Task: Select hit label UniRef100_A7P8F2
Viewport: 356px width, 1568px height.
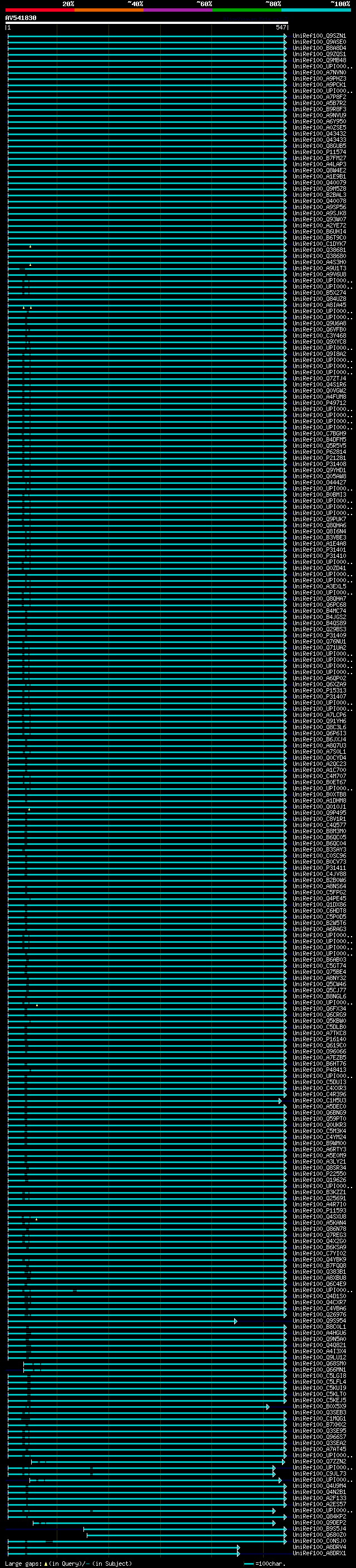Action: coord(319,97)
